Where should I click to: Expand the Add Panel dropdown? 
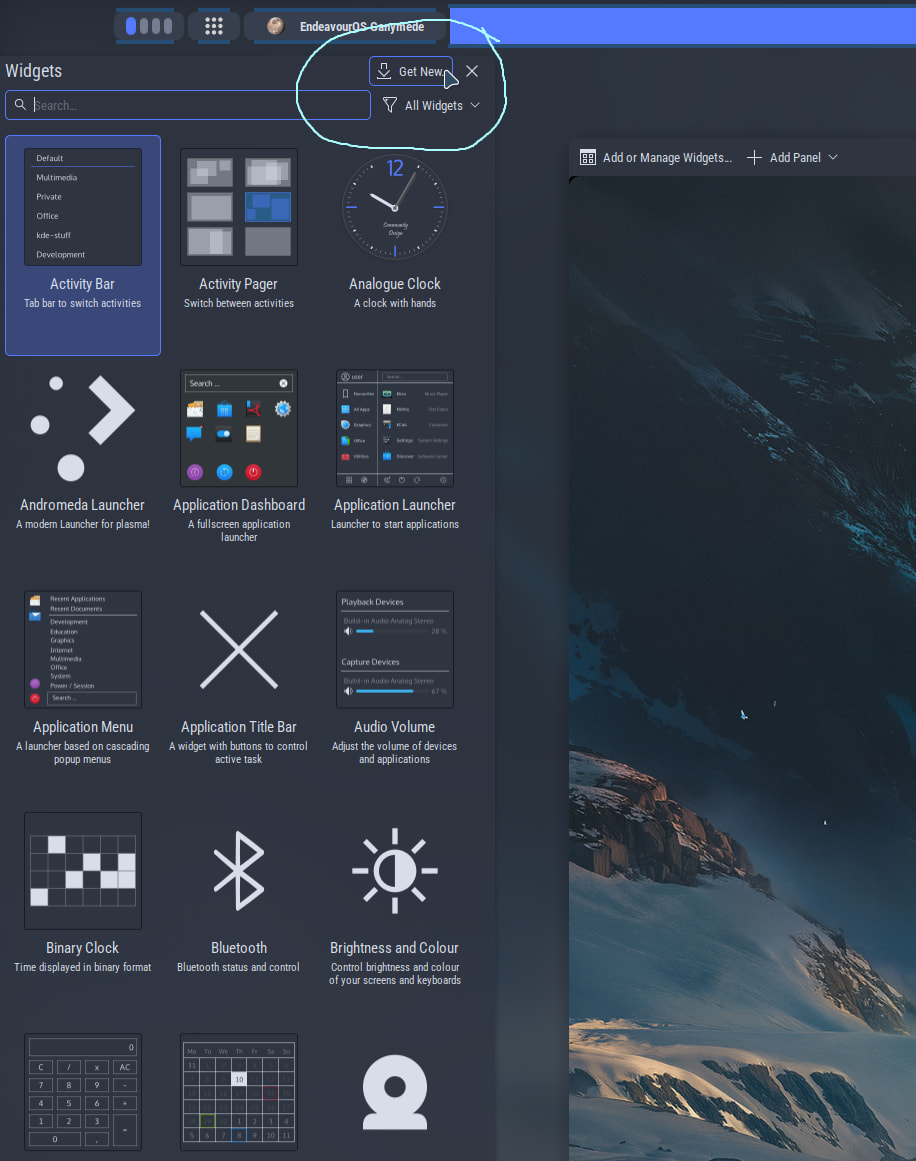coord(792,157)
